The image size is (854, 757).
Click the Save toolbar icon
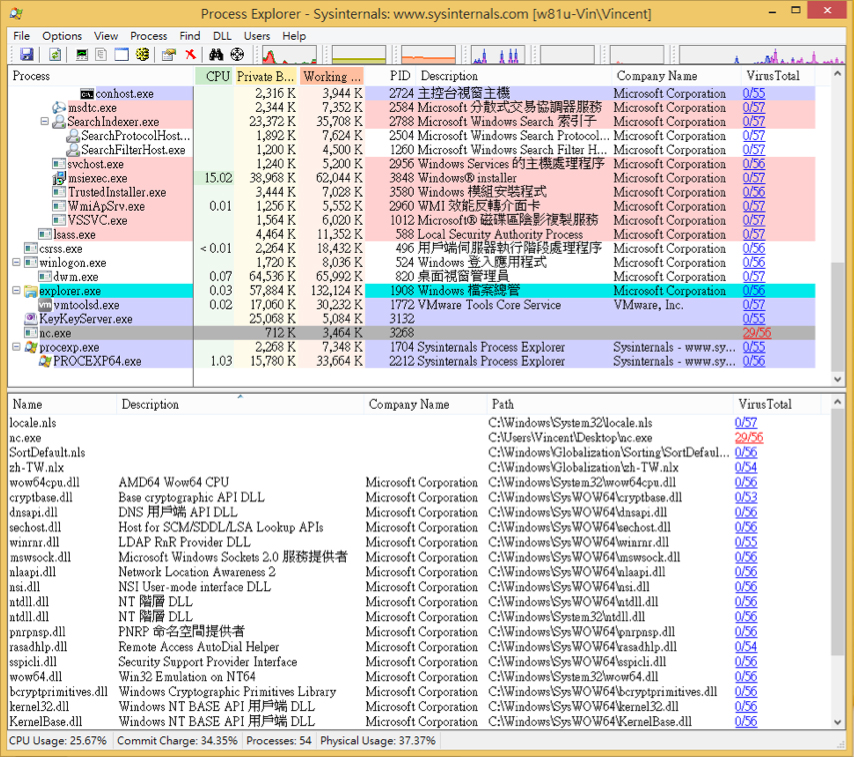click(x=26, y=54)
